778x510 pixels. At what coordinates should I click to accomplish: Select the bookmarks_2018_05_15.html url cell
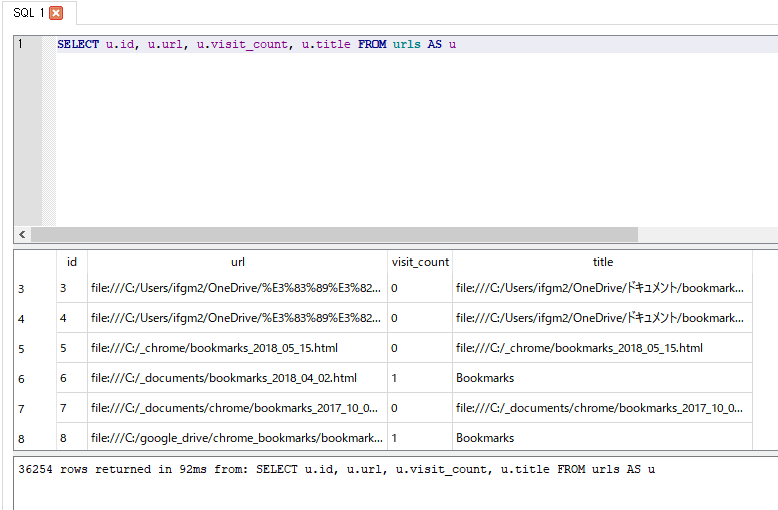click(x=237, y=348)
